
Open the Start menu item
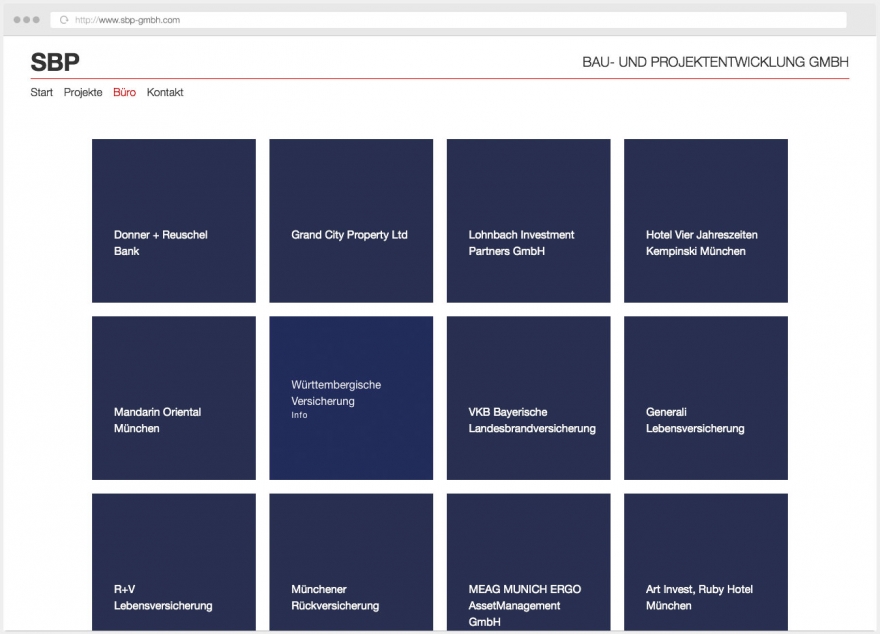point(42,93)
